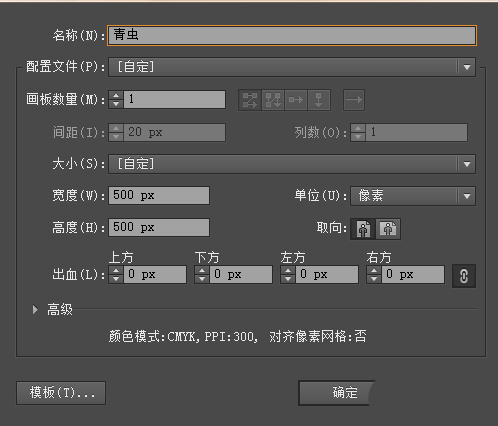The height and width of the screenshot is (426, 498).
Task: Select arrange by column icon
Action: 319,100
